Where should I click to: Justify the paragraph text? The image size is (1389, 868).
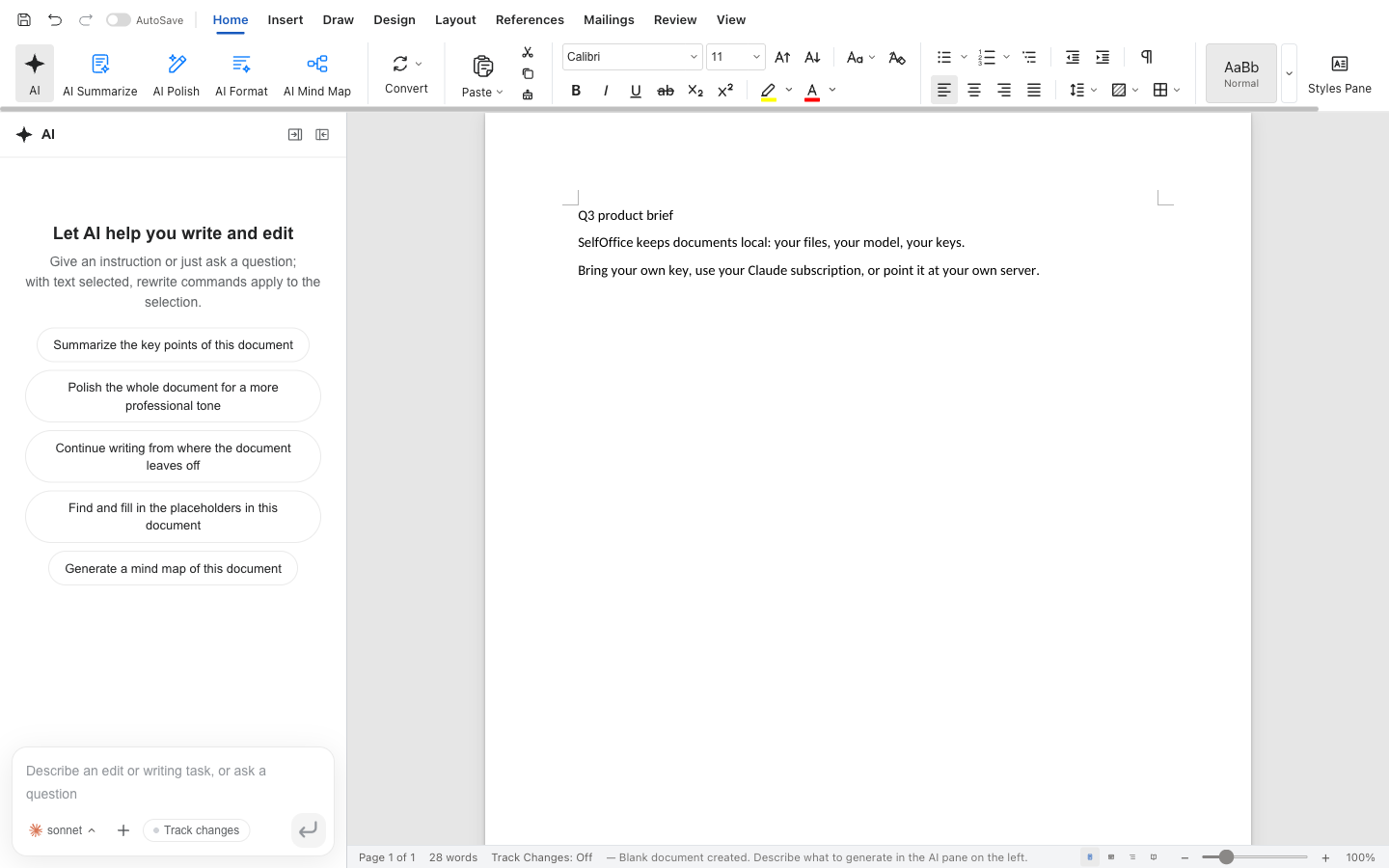click(1034, 91)
